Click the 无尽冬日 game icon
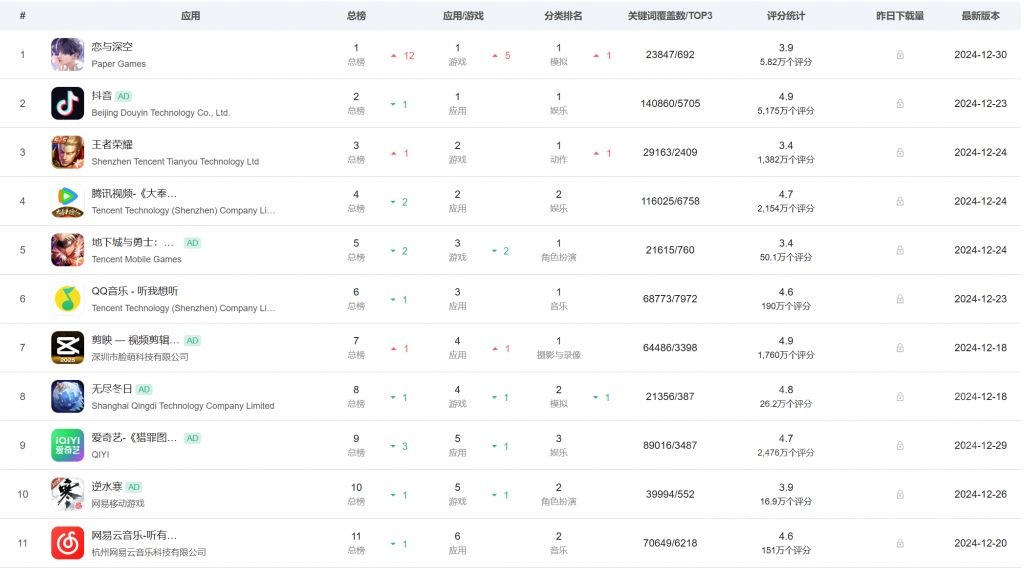 67,397
